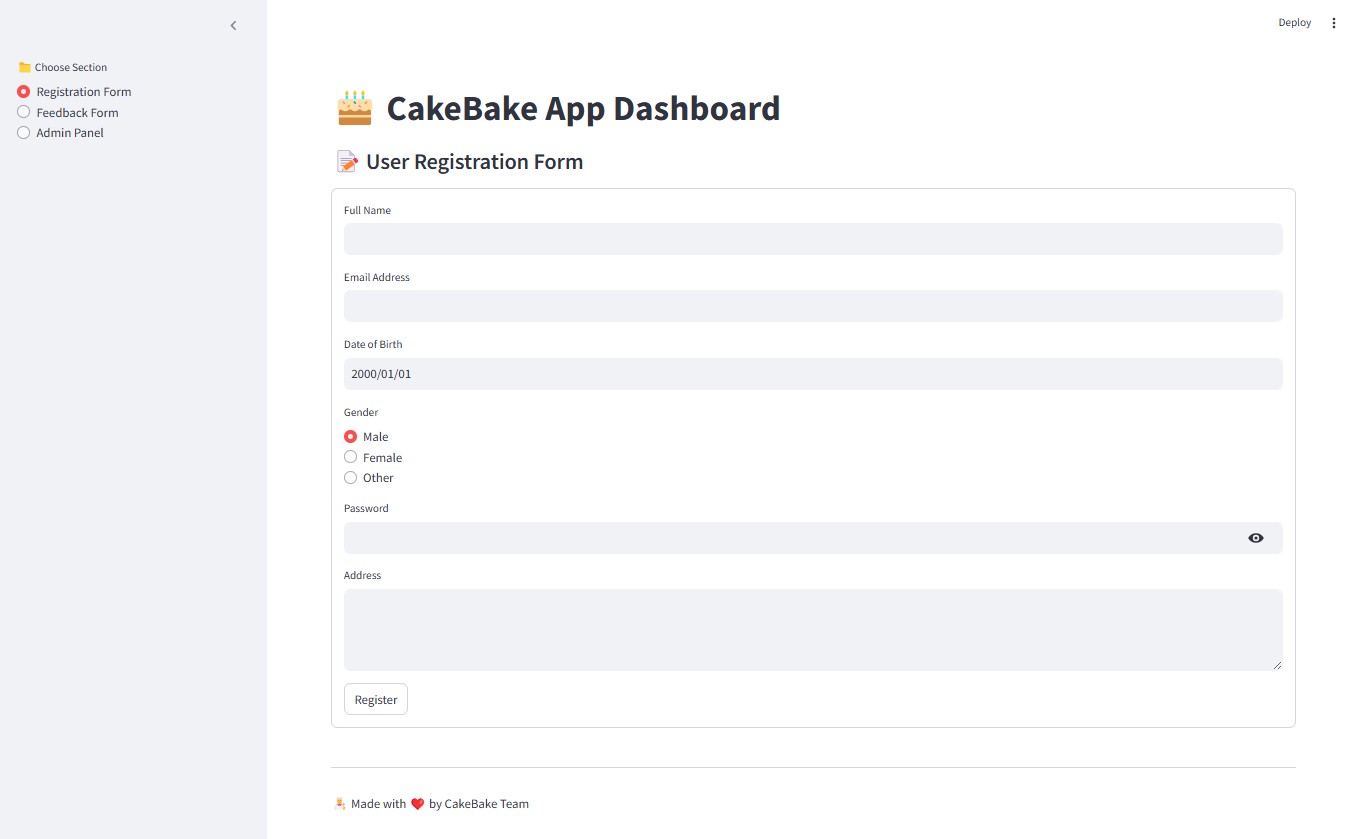The width and height of the screenshot is (1348, 839).
Task: Toggle password visibility with the eye icon
Action: click(1256, 538)
